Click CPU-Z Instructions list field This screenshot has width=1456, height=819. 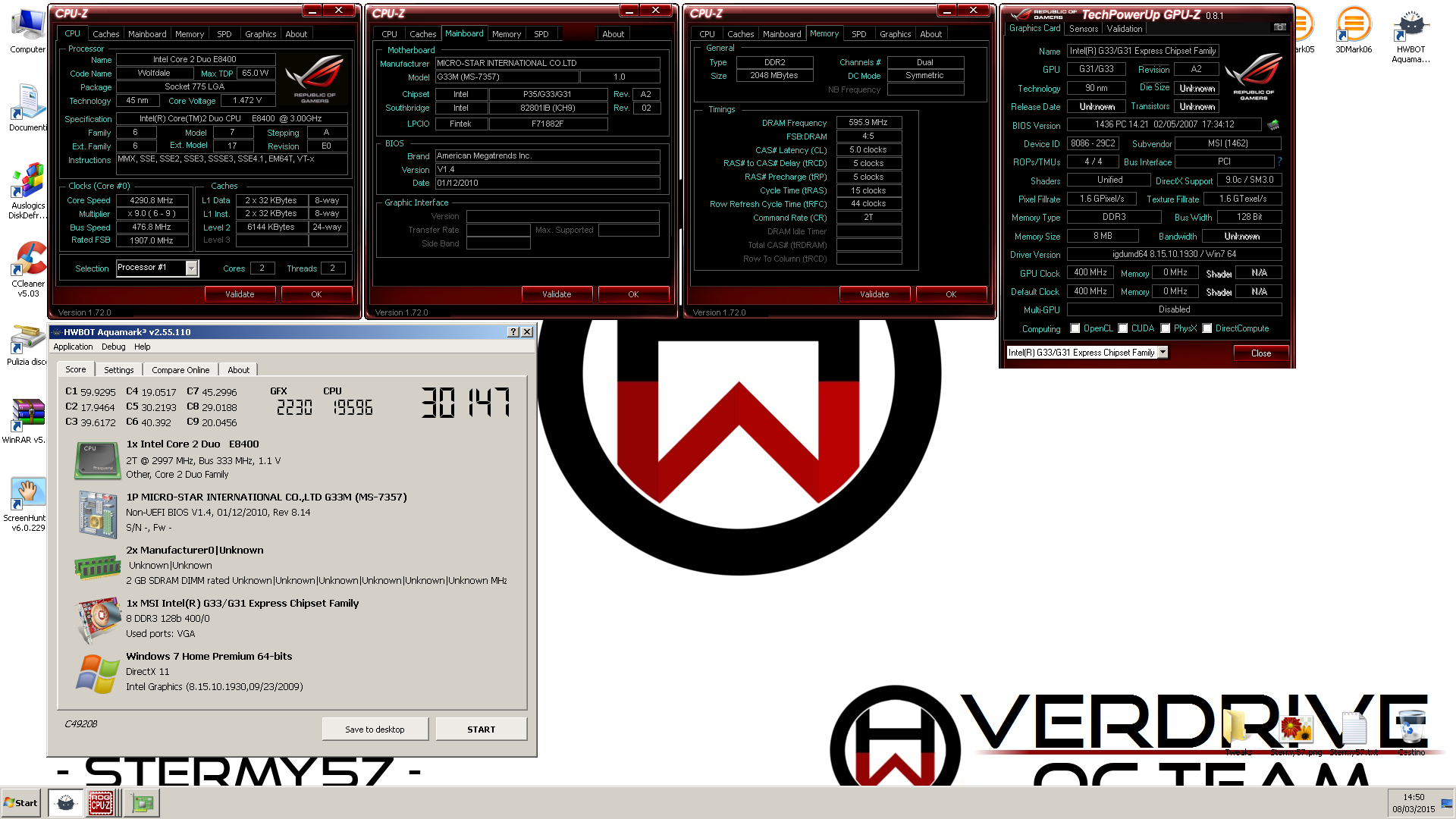click(232, 163)
